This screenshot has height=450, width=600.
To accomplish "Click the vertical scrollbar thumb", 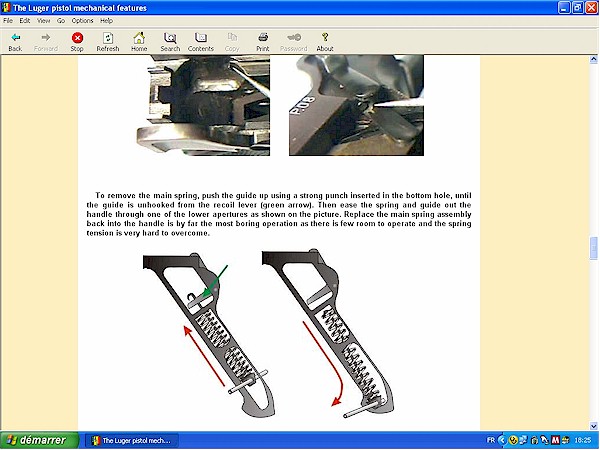I will (593, 249).
